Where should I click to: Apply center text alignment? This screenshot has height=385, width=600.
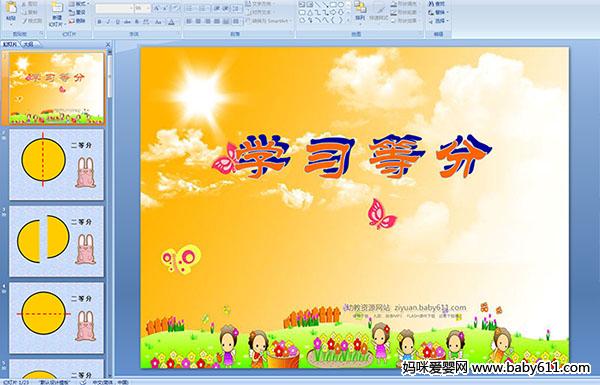(198, 21)
